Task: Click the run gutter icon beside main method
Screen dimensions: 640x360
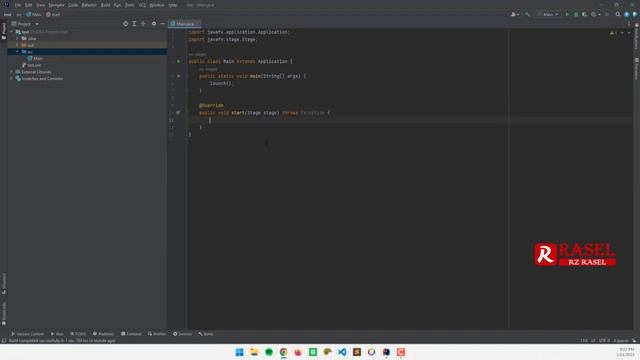Action: tap(178, 76)
